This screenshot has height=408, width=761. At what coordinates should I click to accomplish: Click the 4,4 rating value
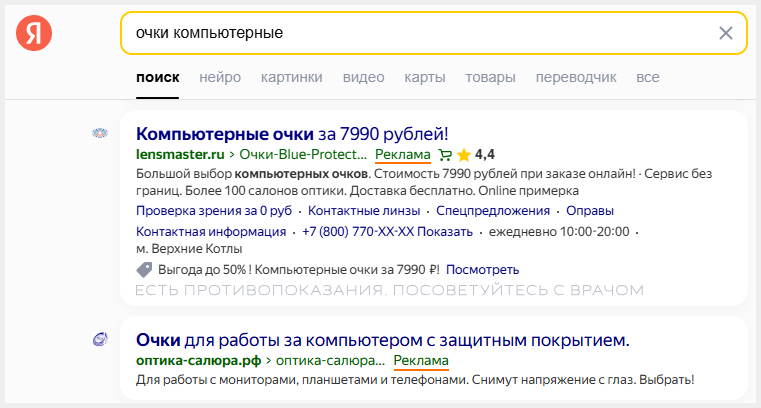[485, 154]
